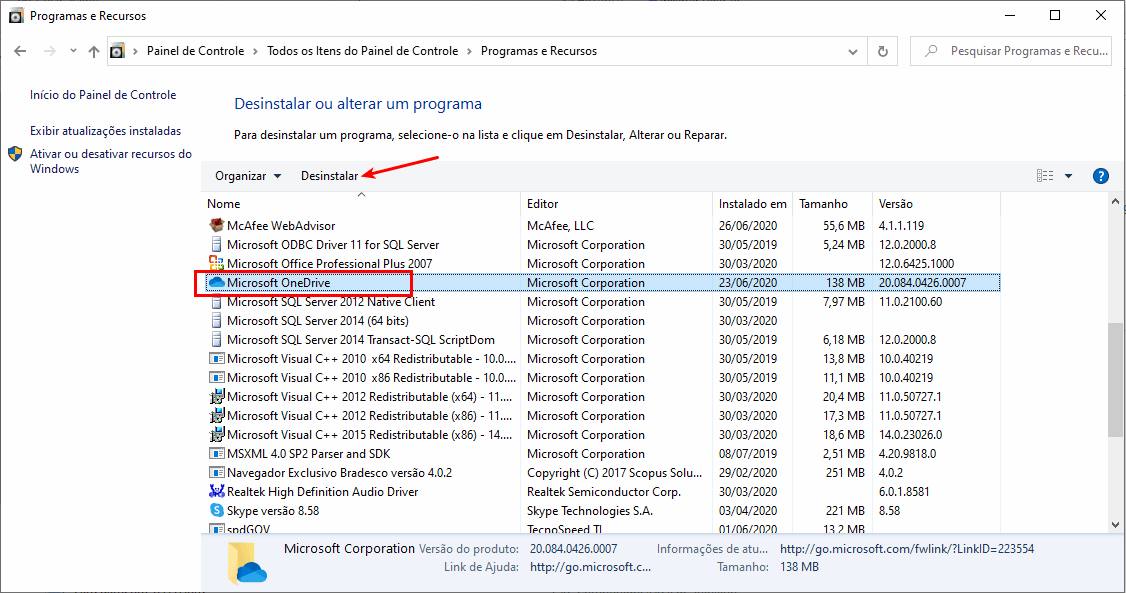Viewport: 1126px width, 593px height.
Task: Select Realtek High Definition Audio Driver icon
Action: coord(216,492)
